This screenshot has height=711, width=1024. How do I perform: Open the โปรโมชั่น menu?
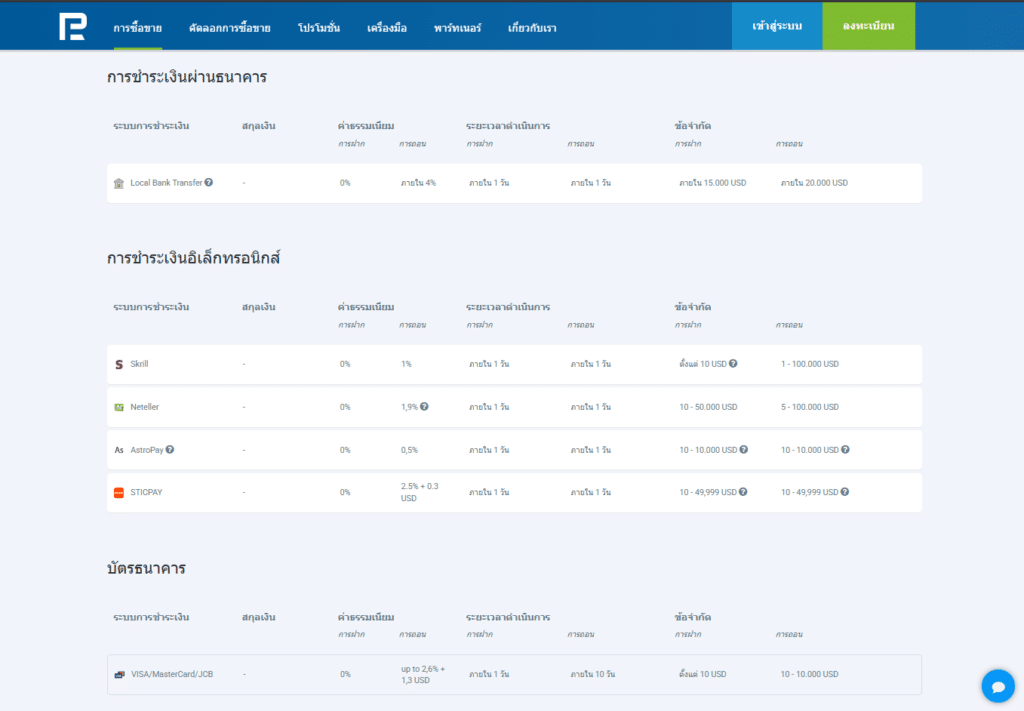pos(319,28)
